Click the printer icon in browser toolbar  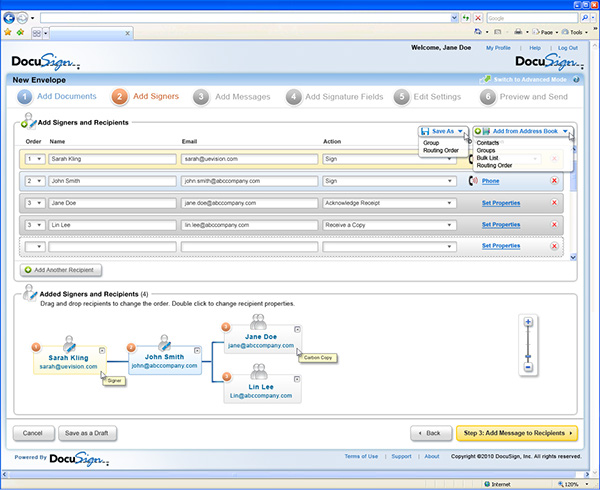point(518,32)
